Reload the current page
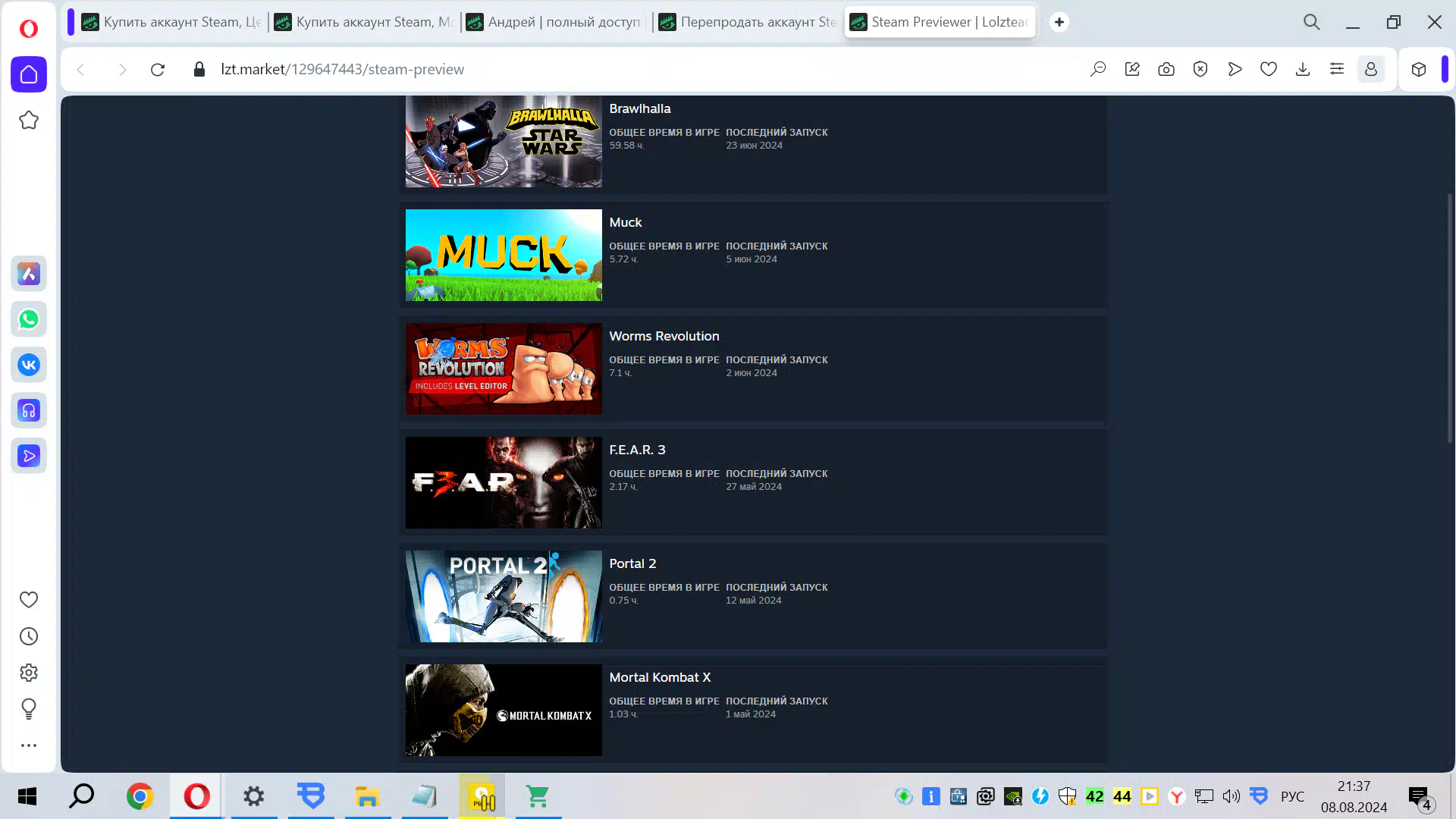This screenshot has width=1456, height=819. [x=158, y=70]
